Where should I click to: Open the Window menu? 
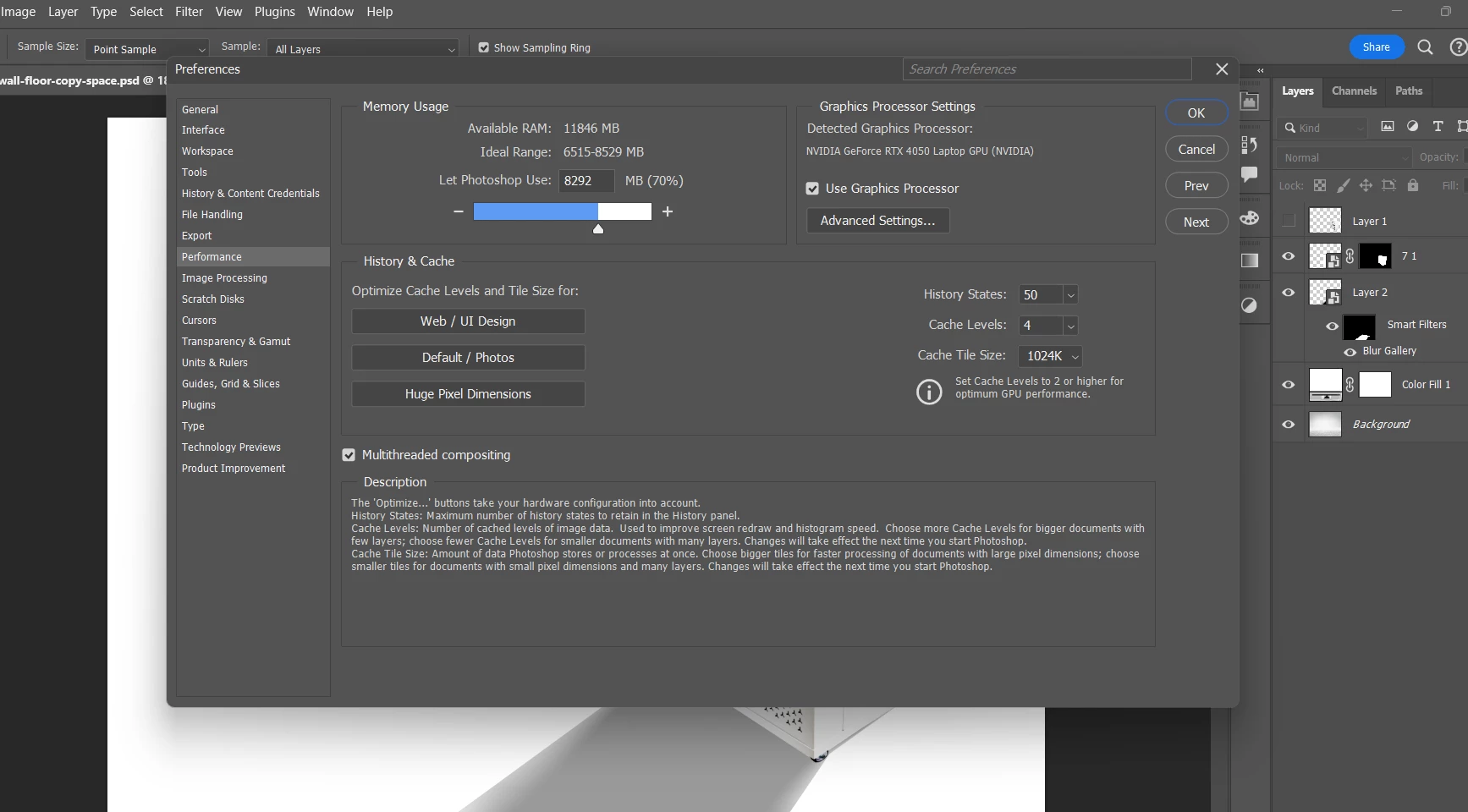tap(330, 12)
